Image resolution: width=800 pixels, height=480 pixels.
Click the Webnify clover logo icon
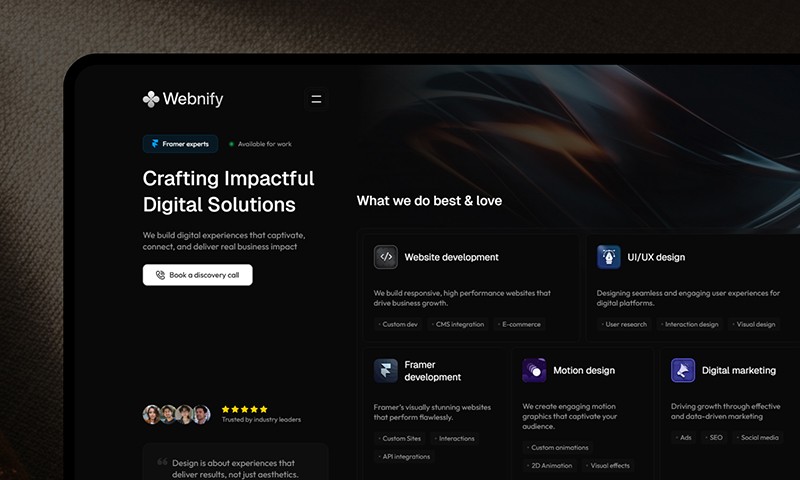[151, 99]
